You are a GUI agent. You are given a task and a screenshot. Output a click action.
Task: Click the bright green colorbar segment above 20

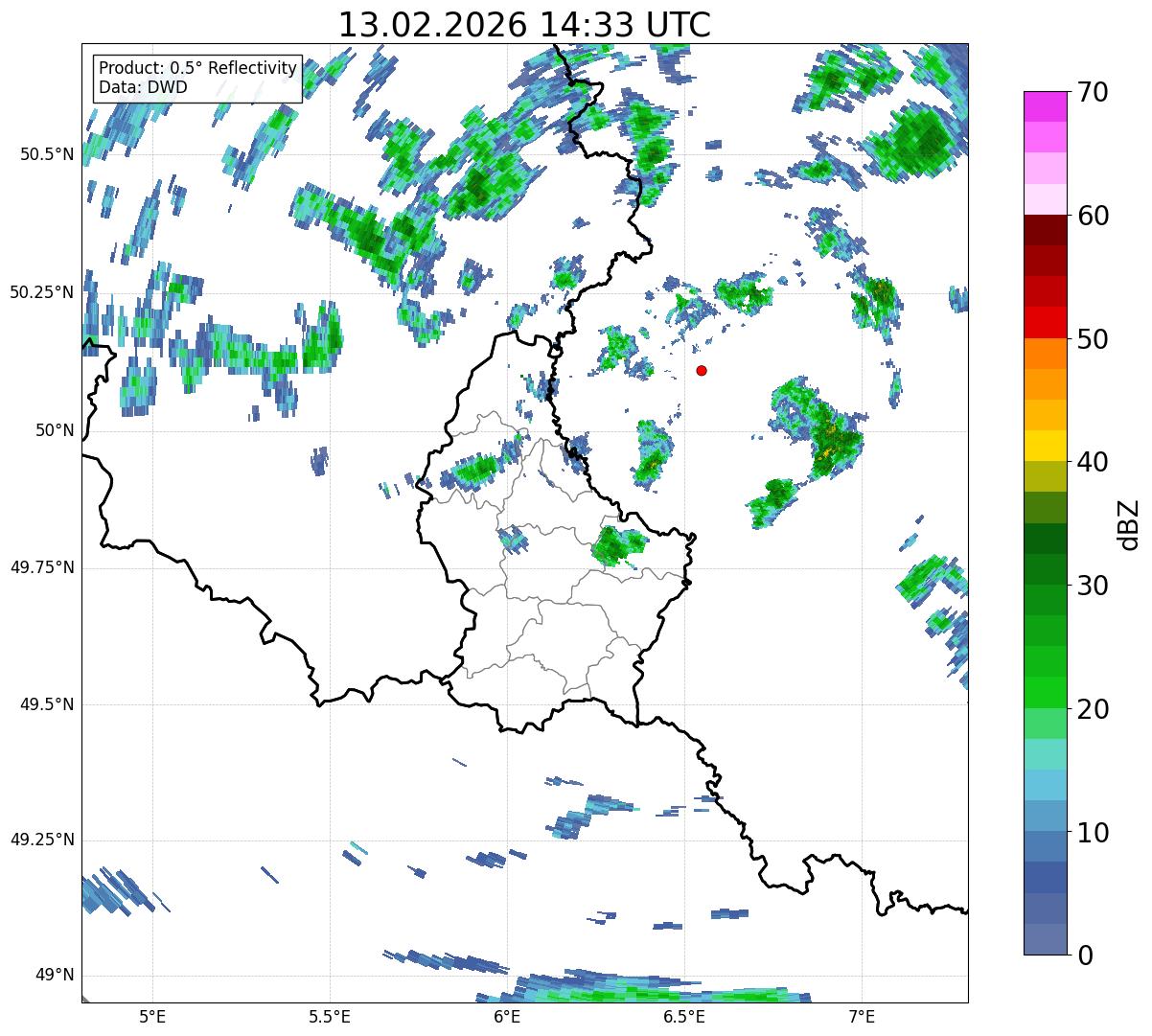pyautogui.click(x=1045, y=693)
